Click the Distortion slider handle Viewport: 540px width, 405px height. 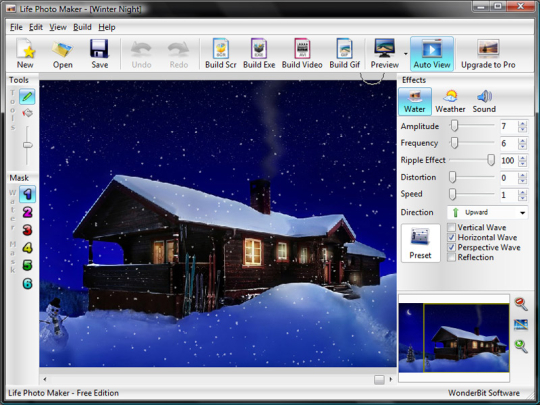[x=452, y=177]
